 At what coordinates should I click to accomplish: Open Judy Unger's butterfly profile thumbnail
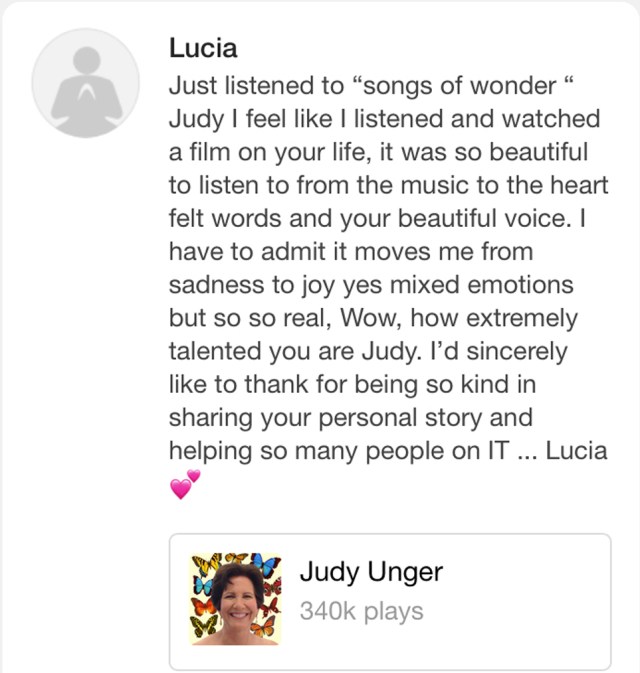pyautogui.click(x=236, y=599)
